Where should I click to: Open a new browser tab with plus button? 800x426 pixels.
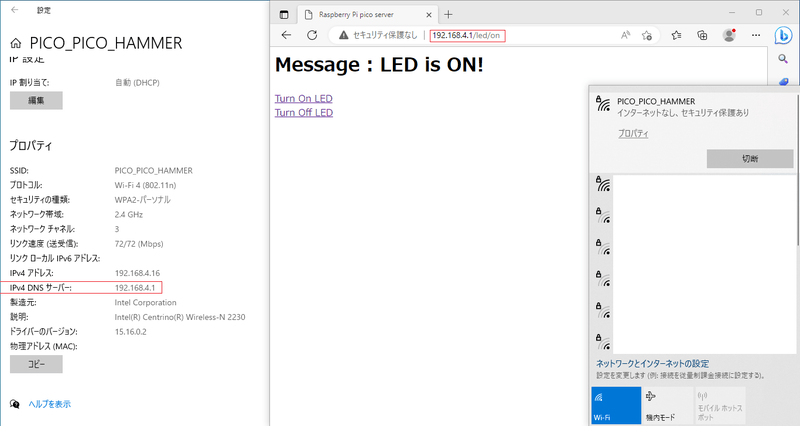point(448,14)
